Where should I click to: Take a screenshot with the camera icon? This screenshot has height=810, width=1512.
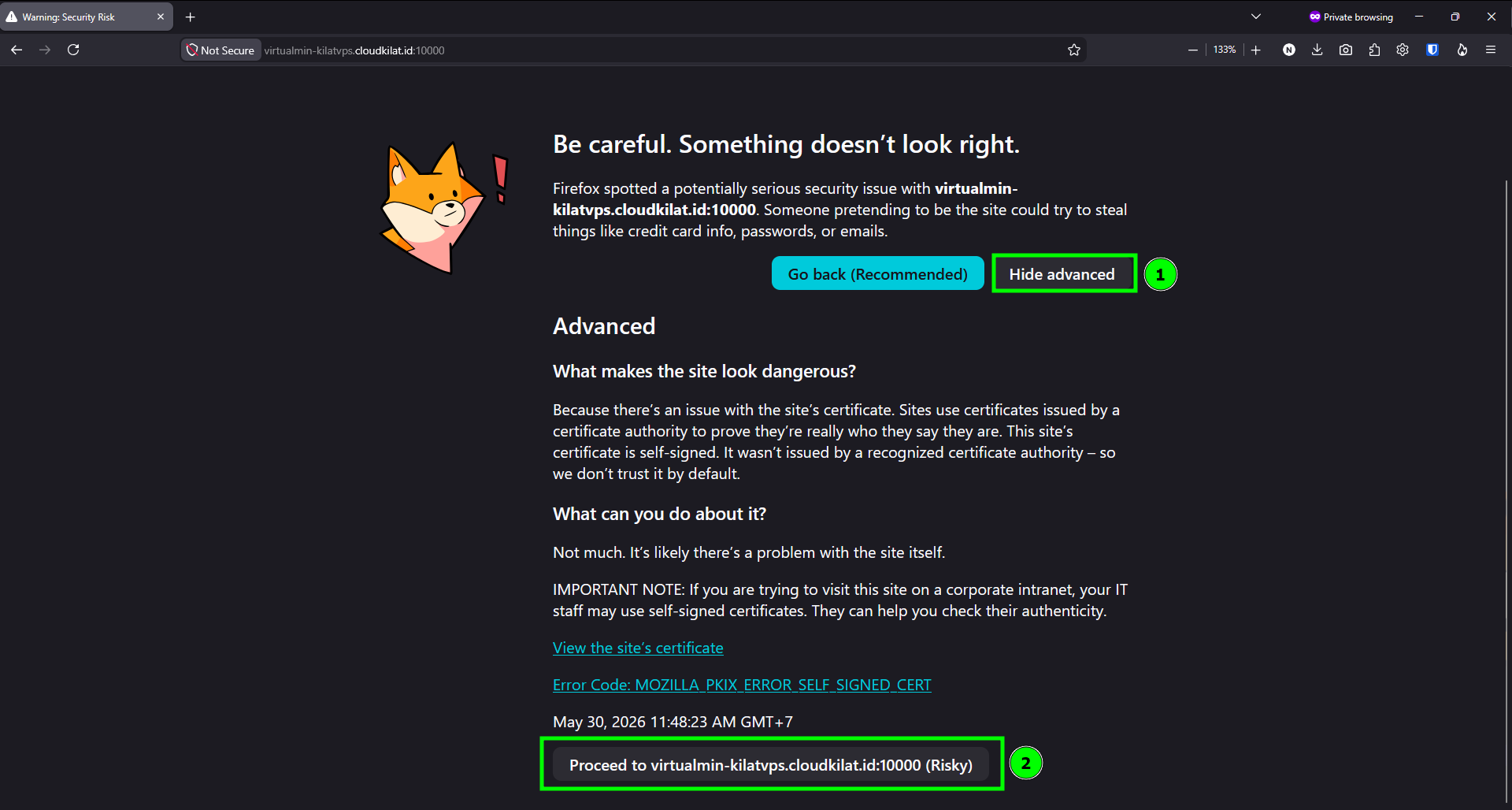pos(1346,50)
